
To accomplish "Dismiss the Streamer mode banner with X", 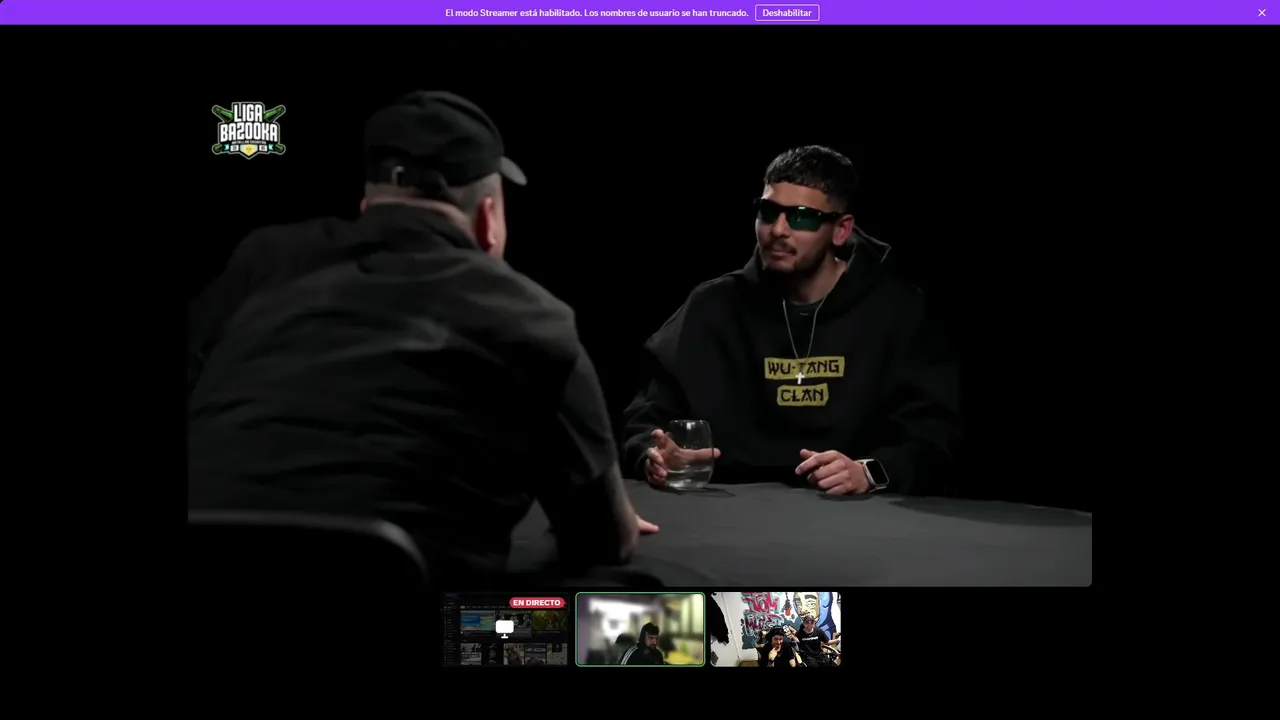I will pyautogui.click(x=1262, y=13).
